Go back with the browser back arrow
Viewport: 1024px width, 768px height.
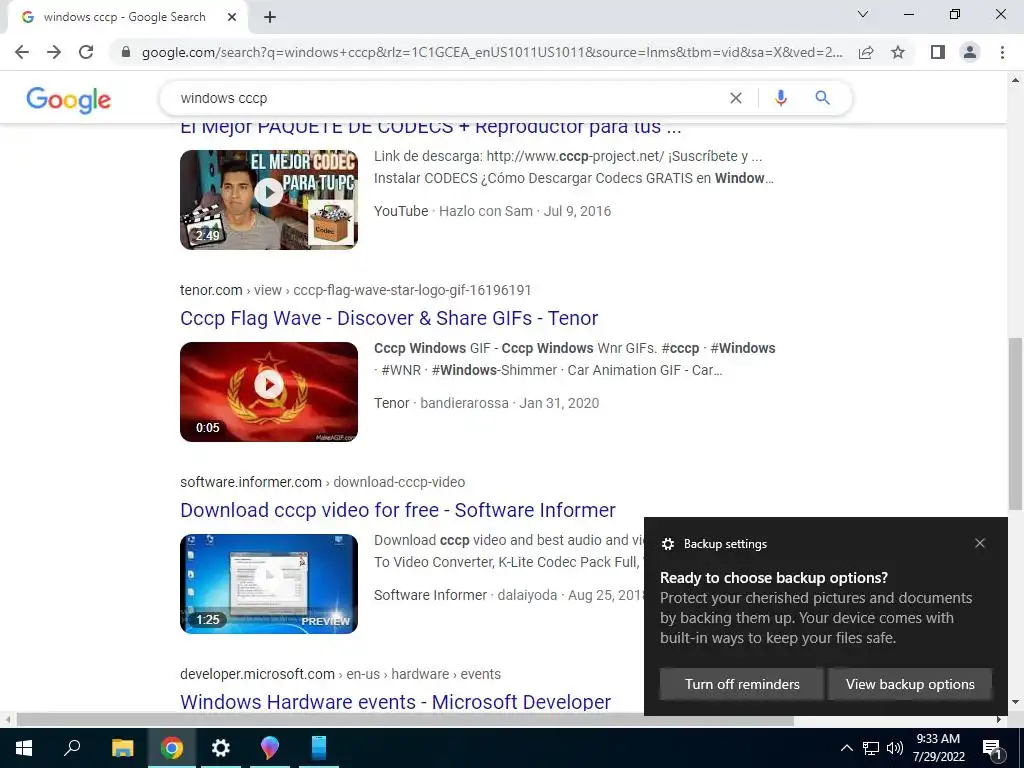click(22, 52)
